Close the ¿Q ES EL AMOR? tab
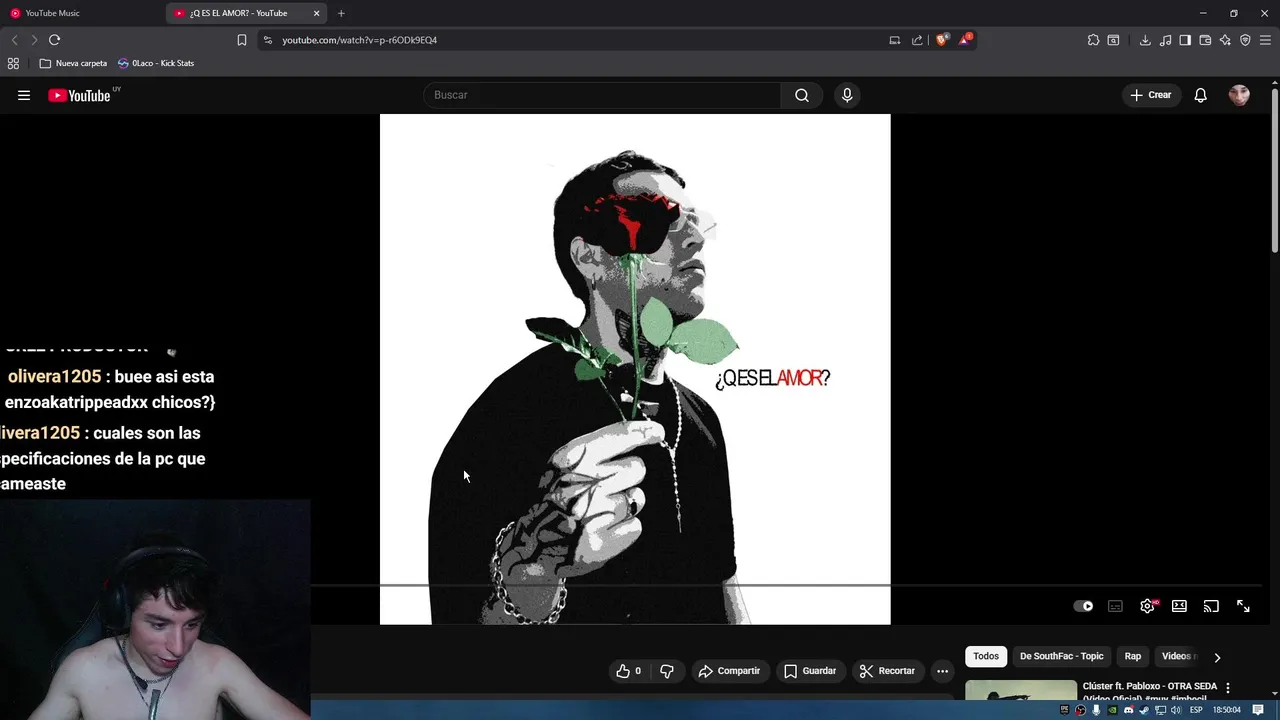The image size is (1280, 720). pyautogui.click(x=316, y=13)
